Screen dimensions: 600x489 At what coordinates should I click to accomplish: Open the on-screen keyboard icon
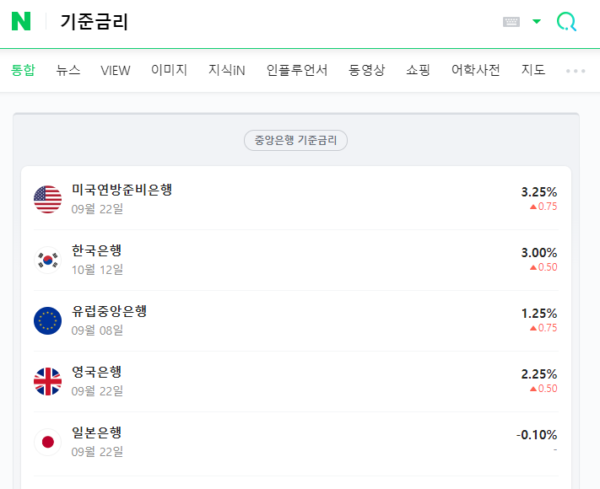(x=511, y=22)
